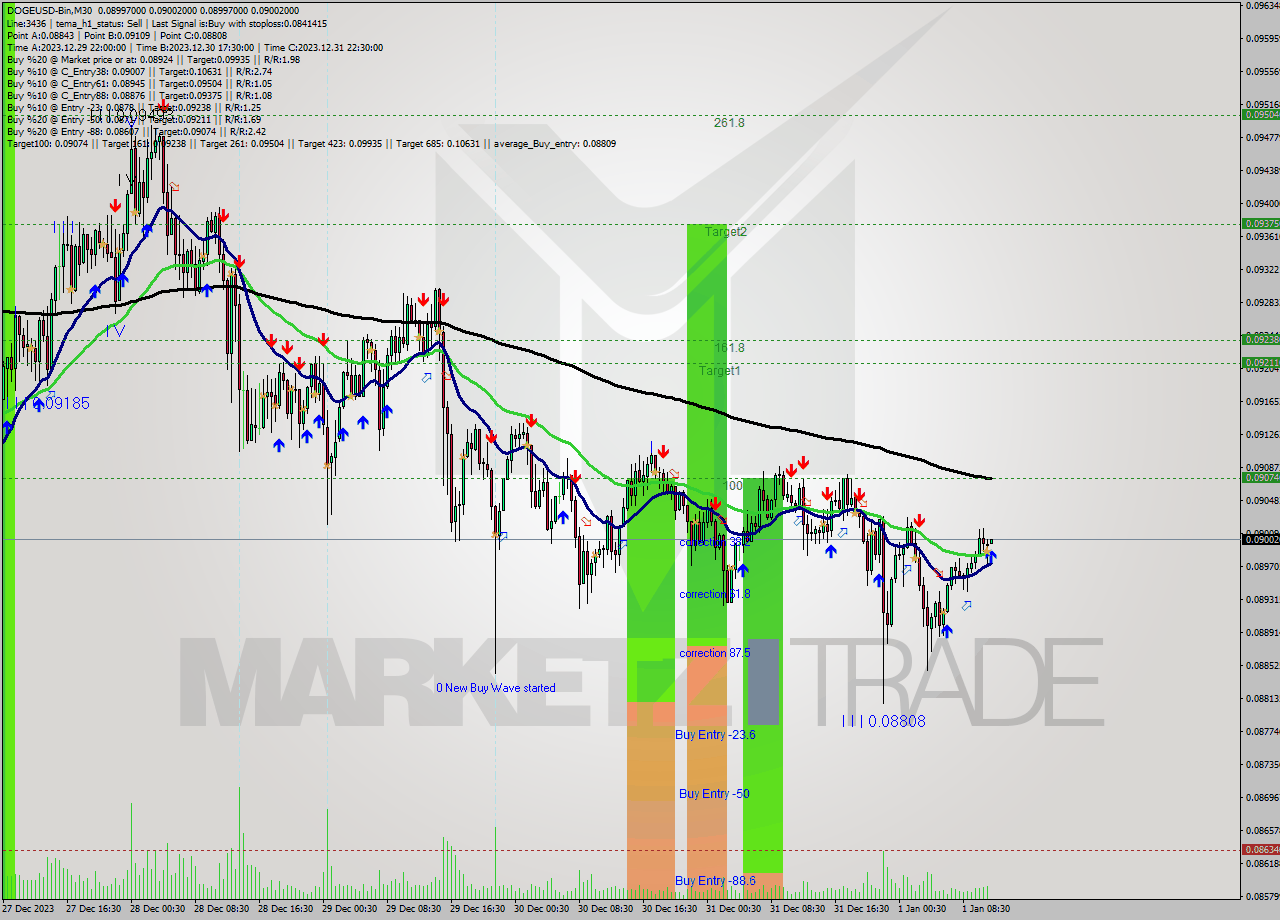1280x920 pixels.
Task: Click the 'correction 87.5' label
Action: click(x=715, y=652)
